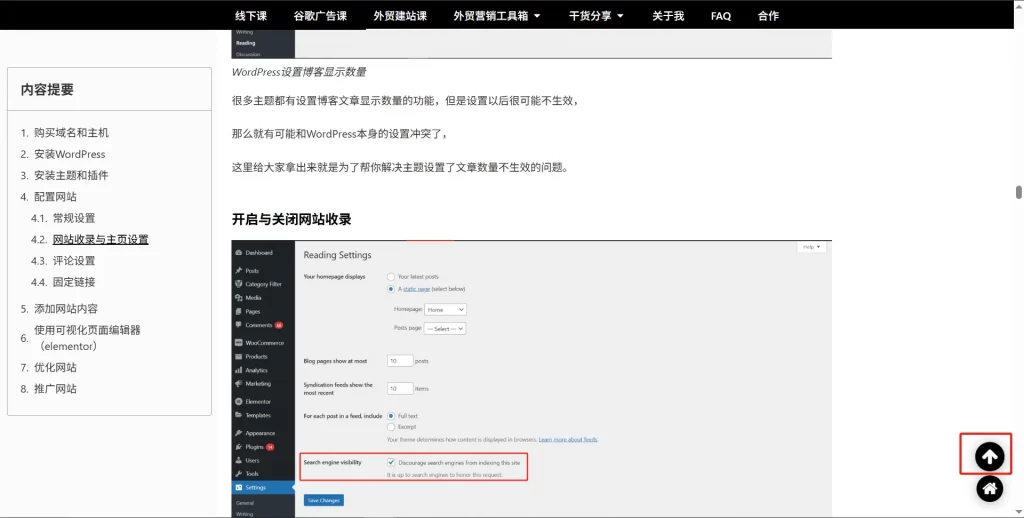The image size is (1024, 518).
Task: Click the Plugins icon in WordPress sidebar
Action: point(238,447)
